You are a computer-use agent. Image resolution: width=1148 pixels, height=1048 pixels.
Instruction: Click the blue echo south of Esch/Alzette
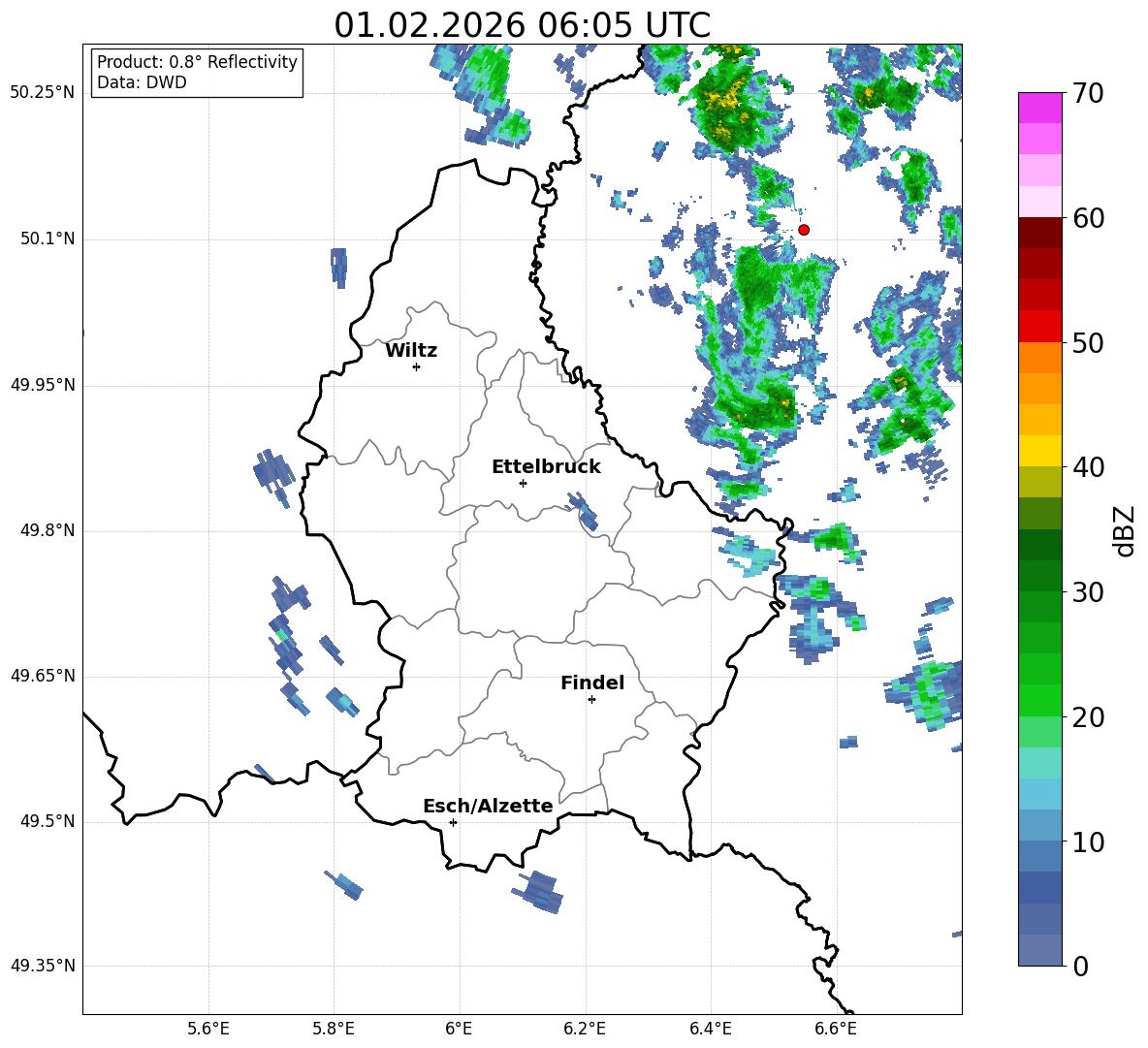pos(539,891)
